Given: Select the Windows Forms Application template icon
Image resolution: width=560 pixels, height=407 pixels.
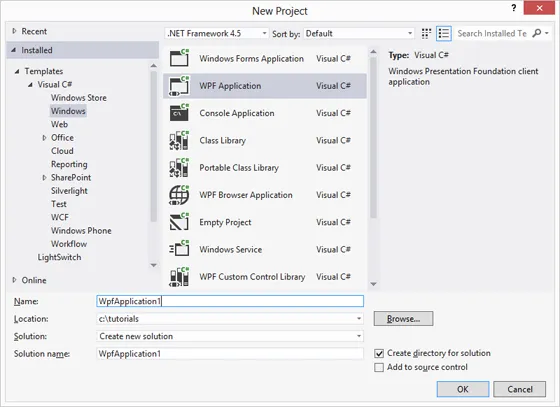Looking at the screenshot, I should (x=179, y=58).
